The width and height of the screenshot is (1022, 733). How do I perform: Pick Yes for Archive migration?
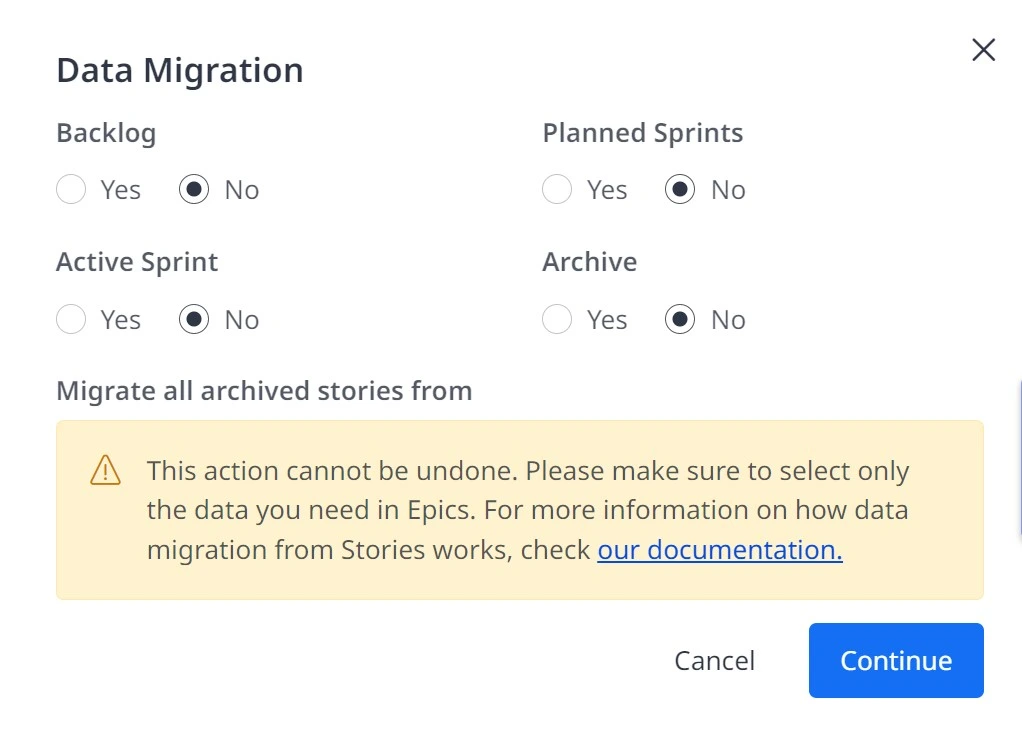(x=557, y=319)
